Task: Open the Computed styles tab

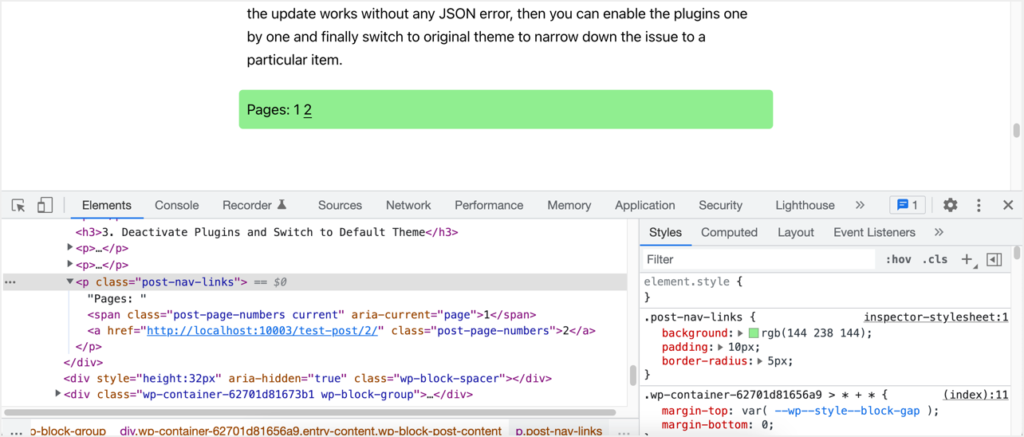Action: (x=729, y=232)
